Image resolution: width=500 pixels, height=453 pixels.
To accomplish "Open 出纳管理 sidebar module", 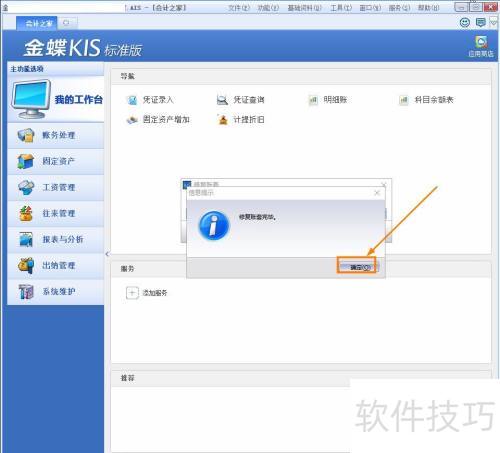I will pos(56,265).
